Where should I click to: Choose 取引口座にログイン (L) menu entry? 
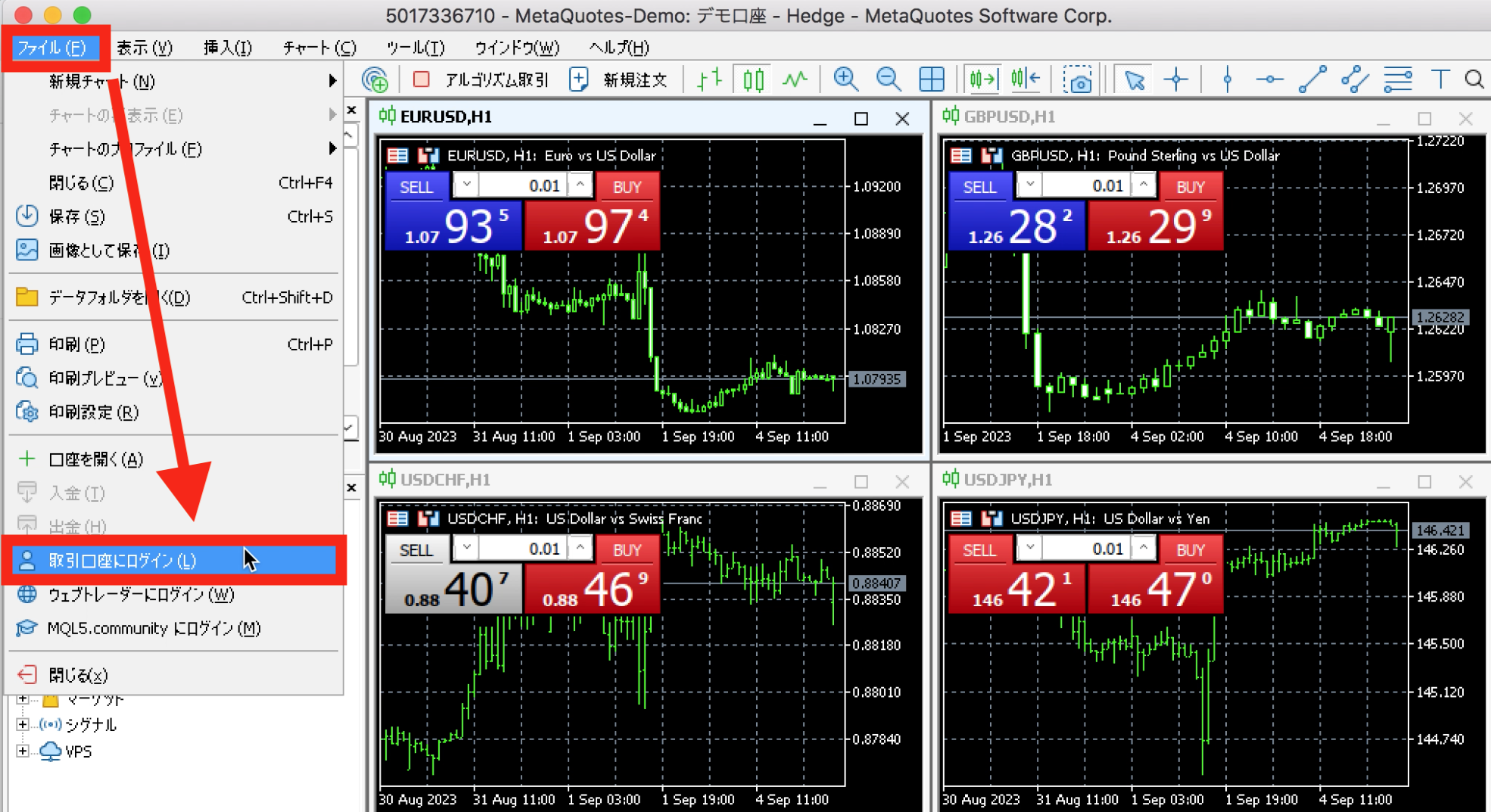click(x=173, y=561)
